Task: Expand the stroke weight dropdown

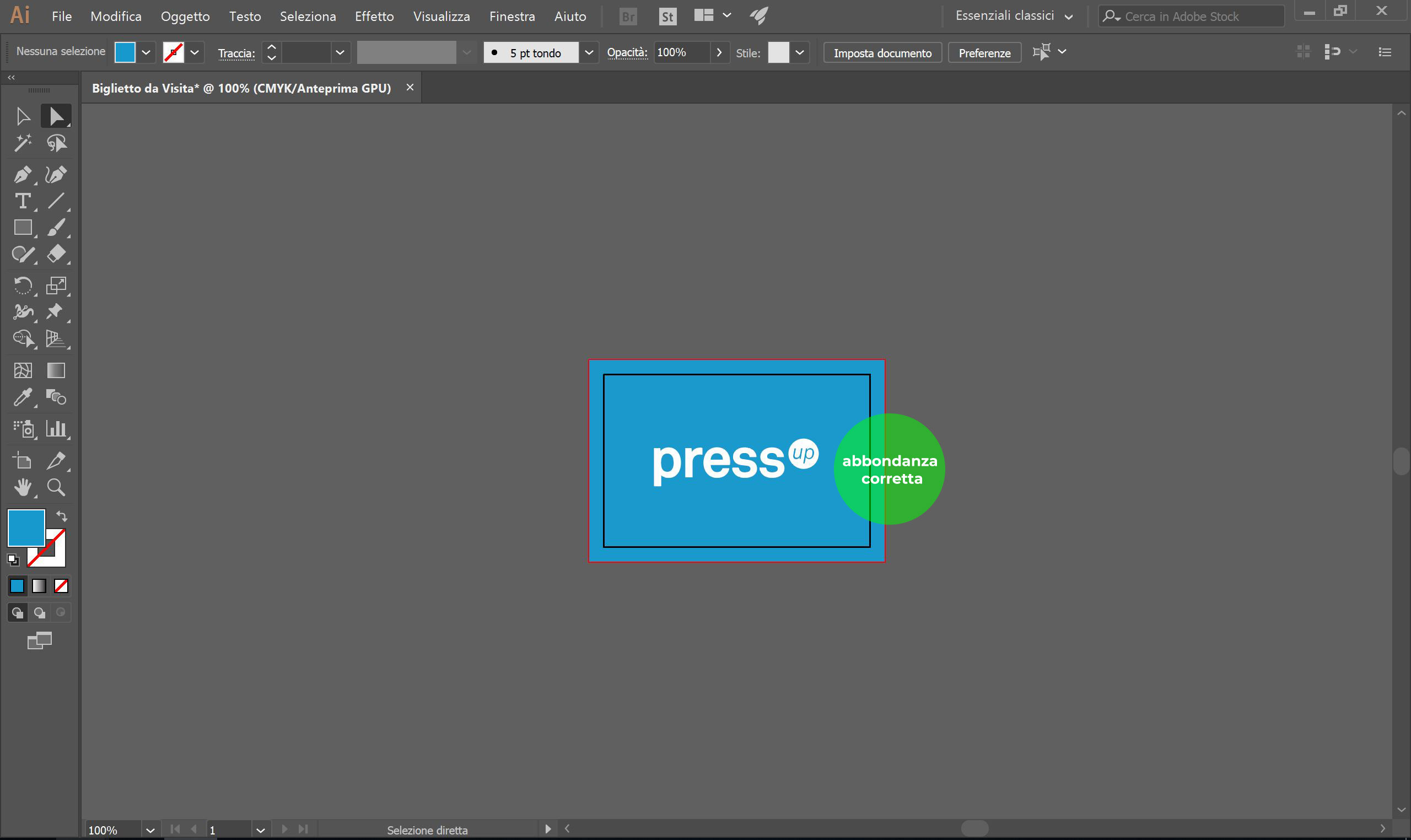Action: pos(340,53)
